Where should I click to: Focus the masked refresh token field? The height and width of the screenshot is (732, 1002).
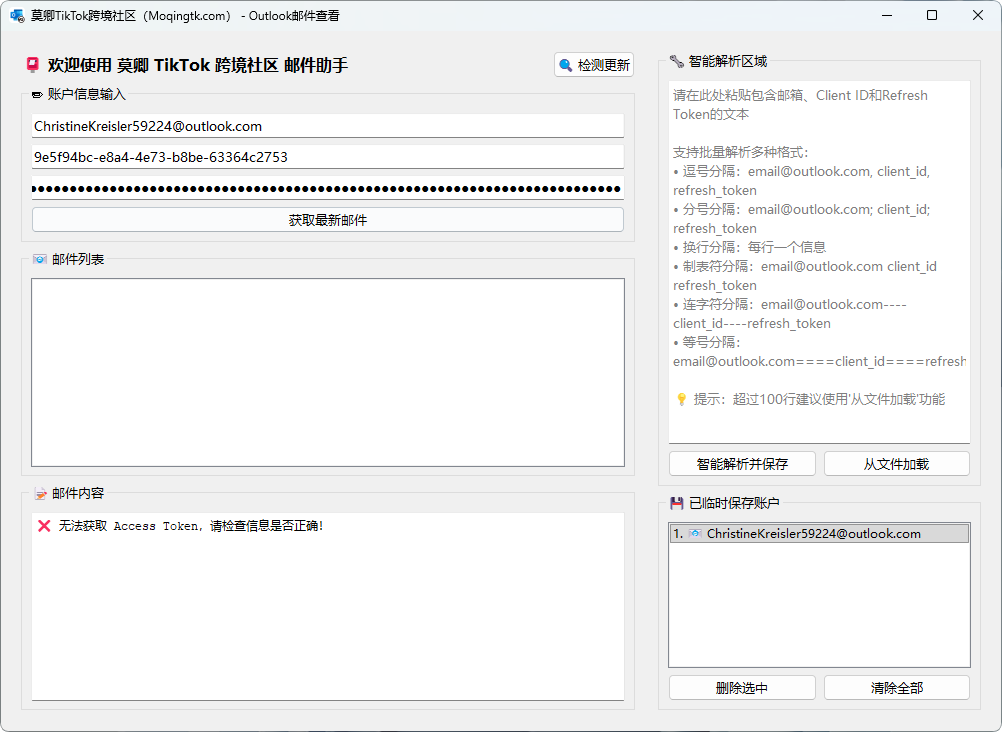pyautogui.click(x=328, y=188)
